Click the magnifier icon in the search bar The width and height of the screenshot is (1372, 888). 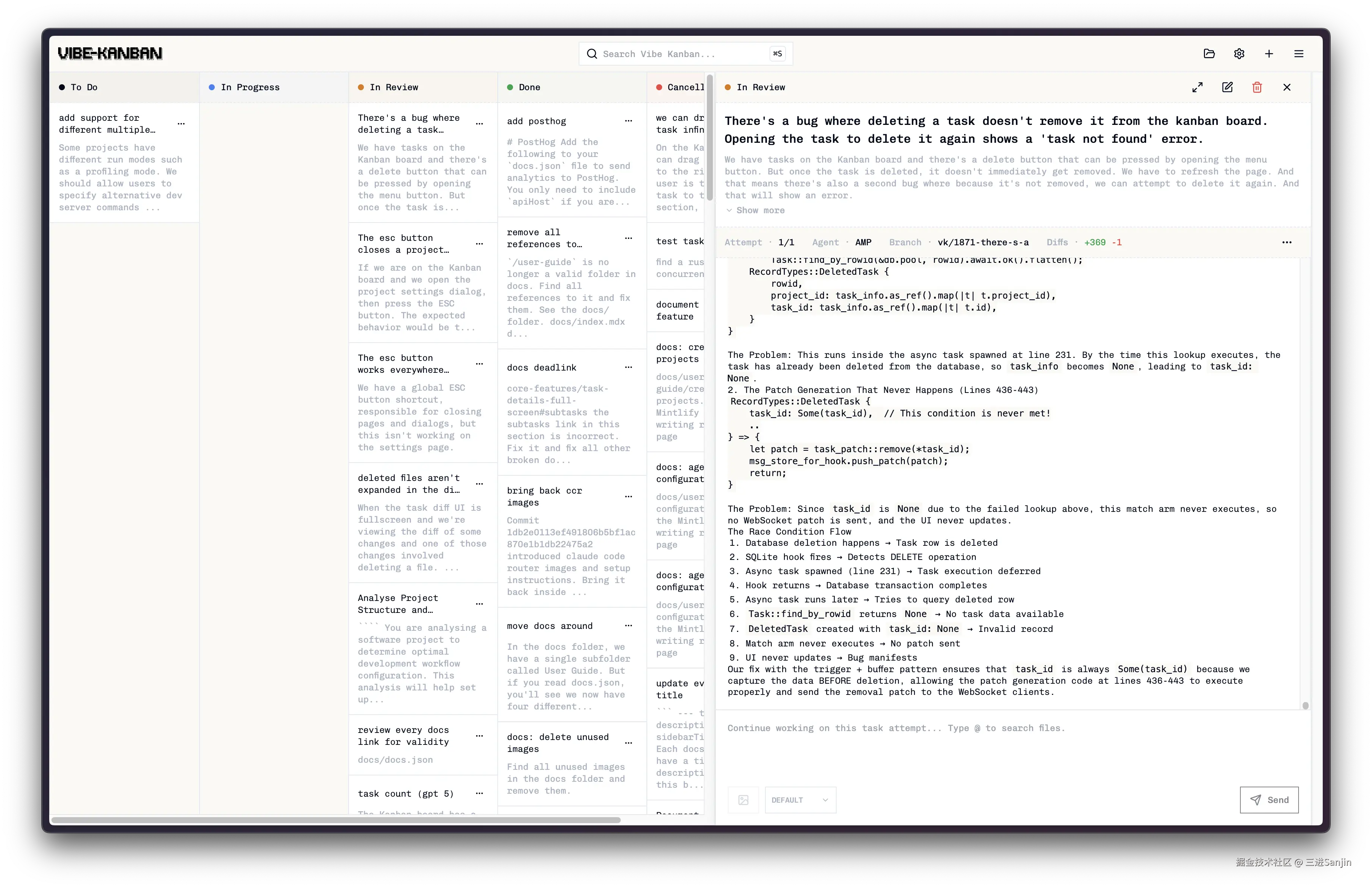592,53
